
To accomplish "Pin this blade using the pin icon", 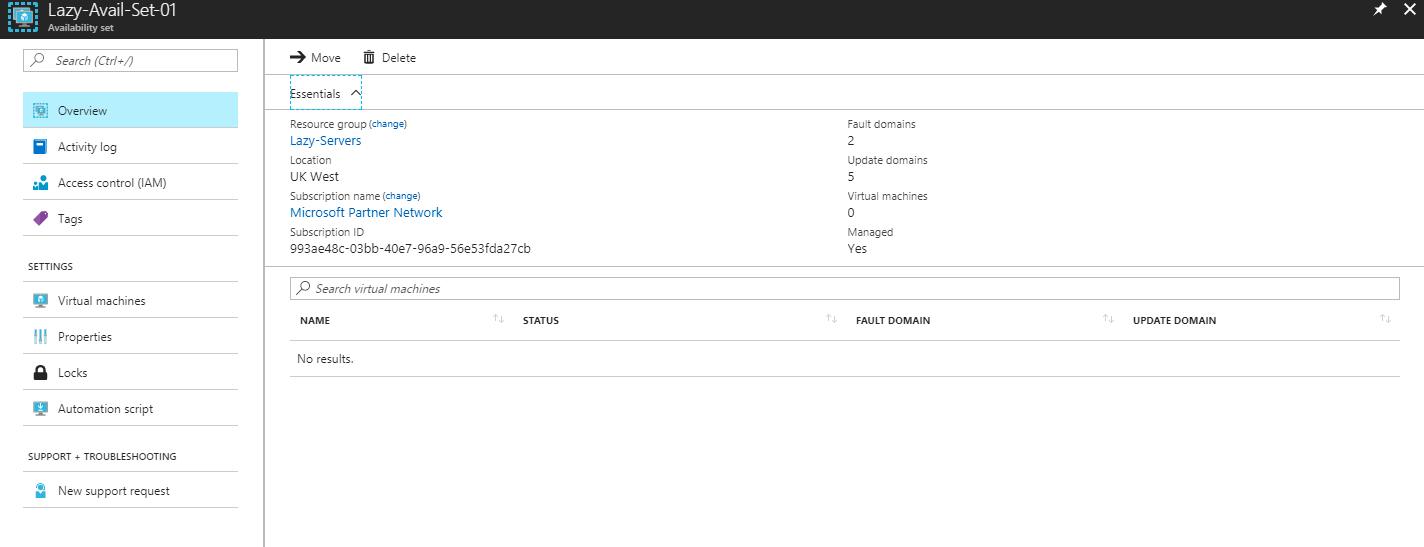I will click(1380, 9).
